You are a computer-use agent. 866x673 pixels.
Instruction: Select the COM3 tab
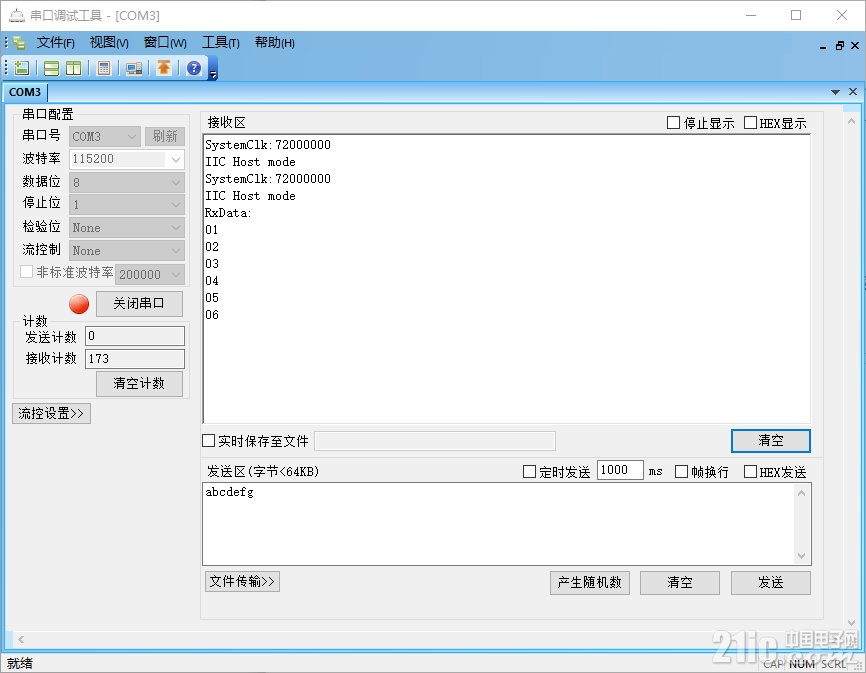25,92
